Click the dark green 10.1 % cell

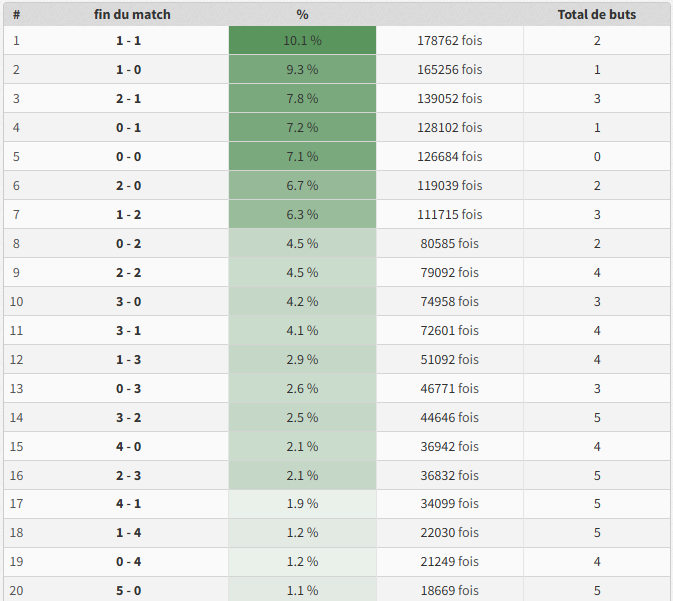coord(302,41)
